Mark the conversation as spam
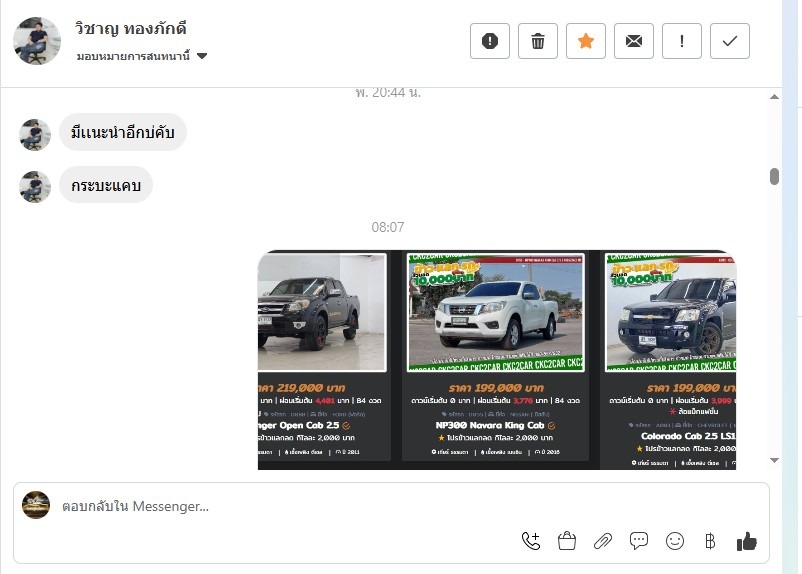802x574 pixels. [x=489, y=41]
